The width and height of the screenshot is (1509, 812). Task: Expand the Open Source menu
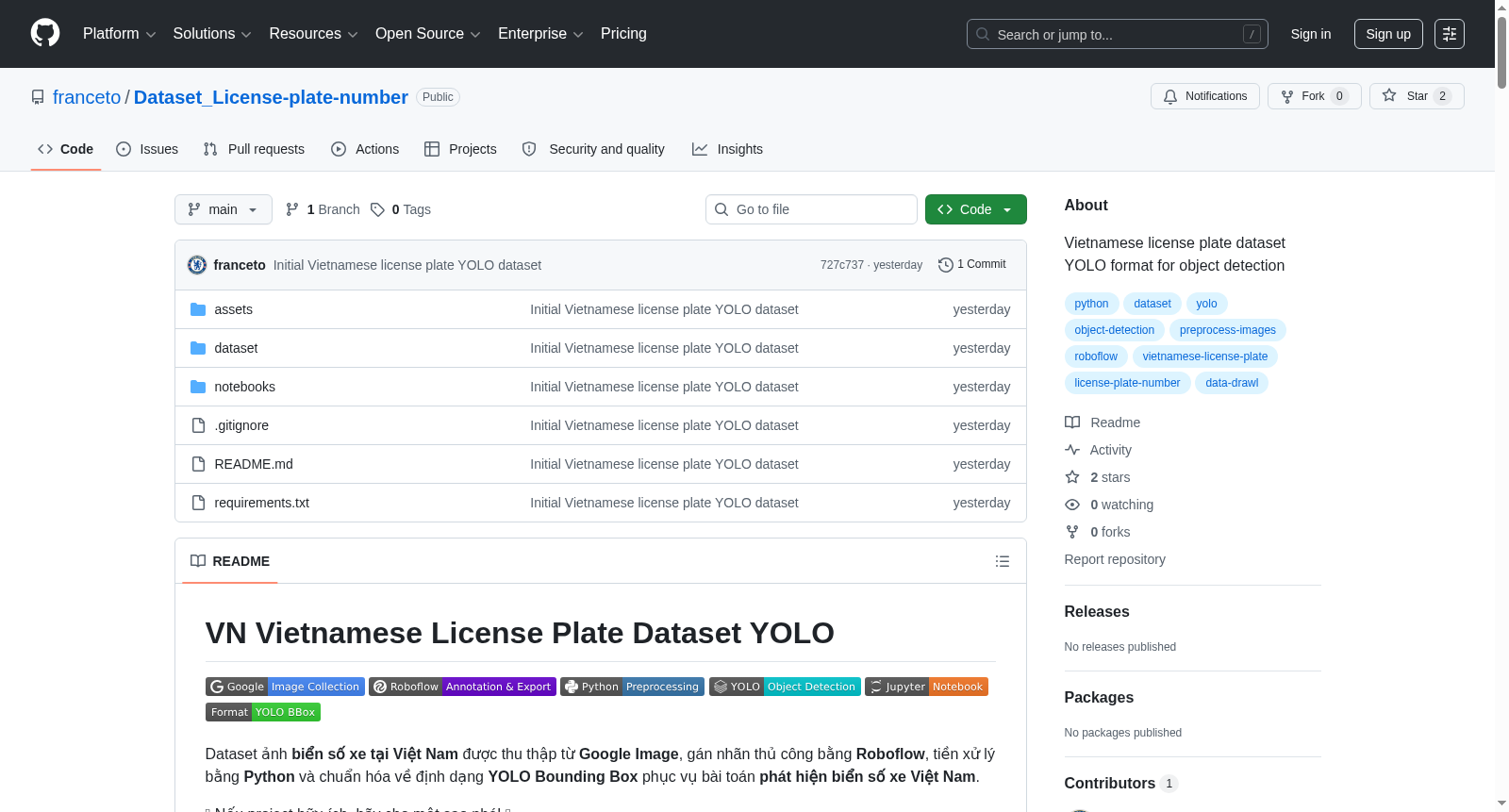point(428,34)
